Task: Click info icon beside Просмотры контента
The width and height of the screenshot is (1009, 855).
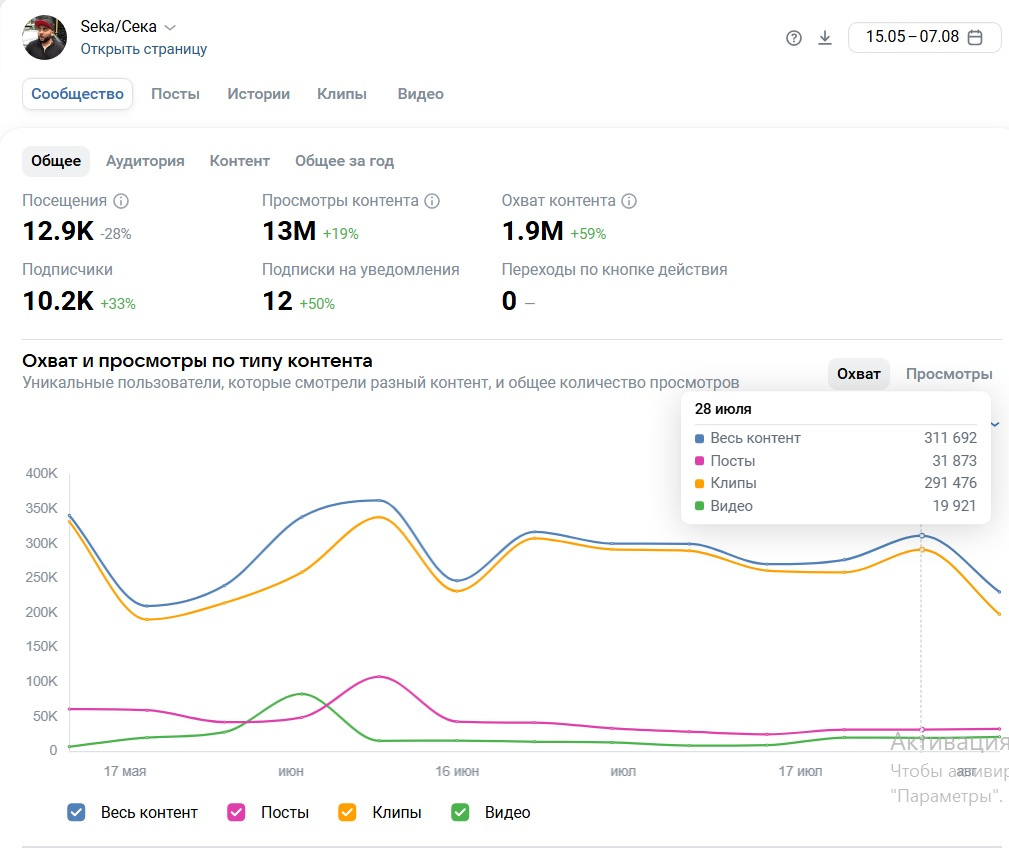Action: (432, 201)
